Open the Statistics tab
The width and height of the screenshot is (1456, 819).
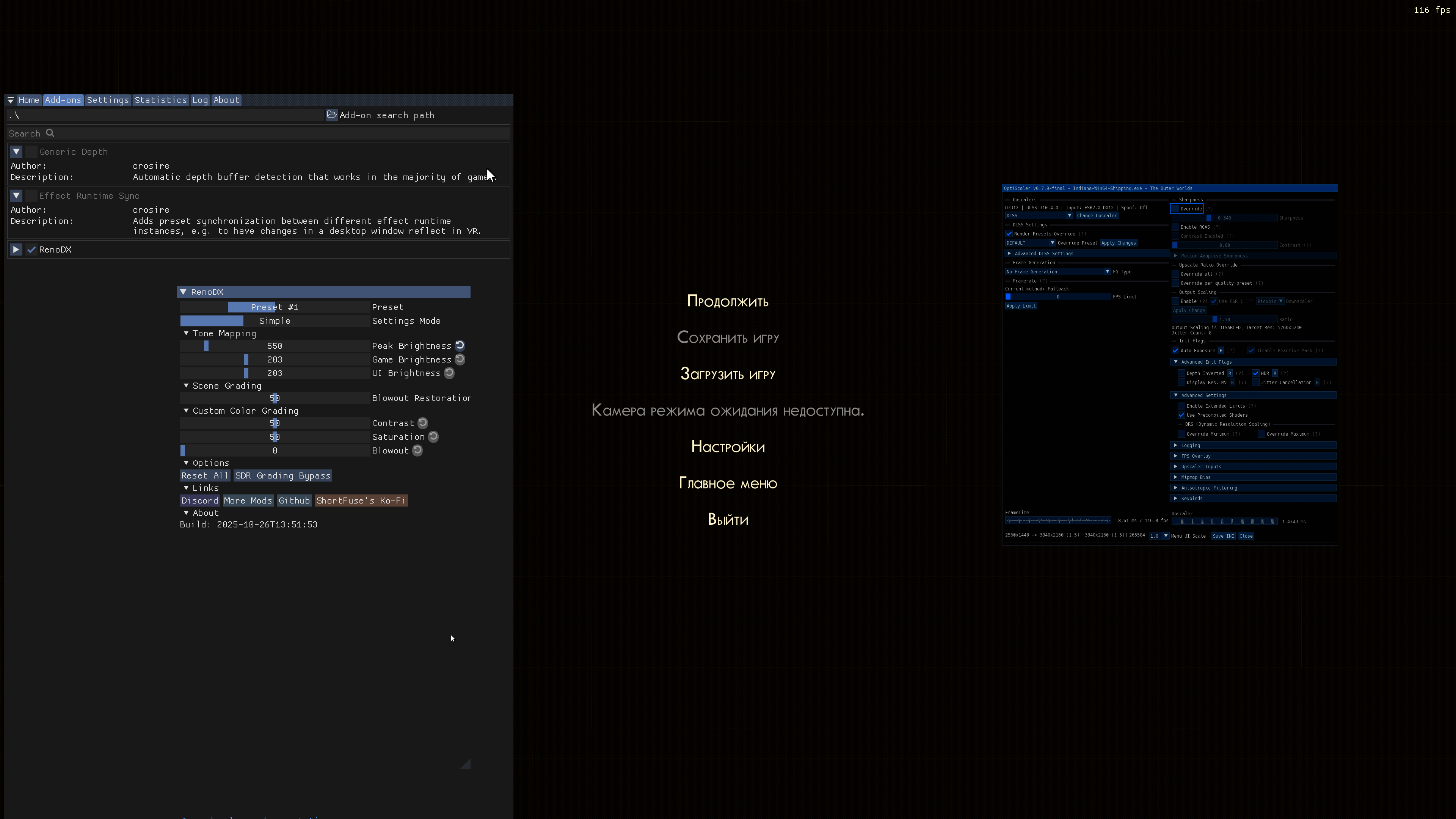[160, 100]
